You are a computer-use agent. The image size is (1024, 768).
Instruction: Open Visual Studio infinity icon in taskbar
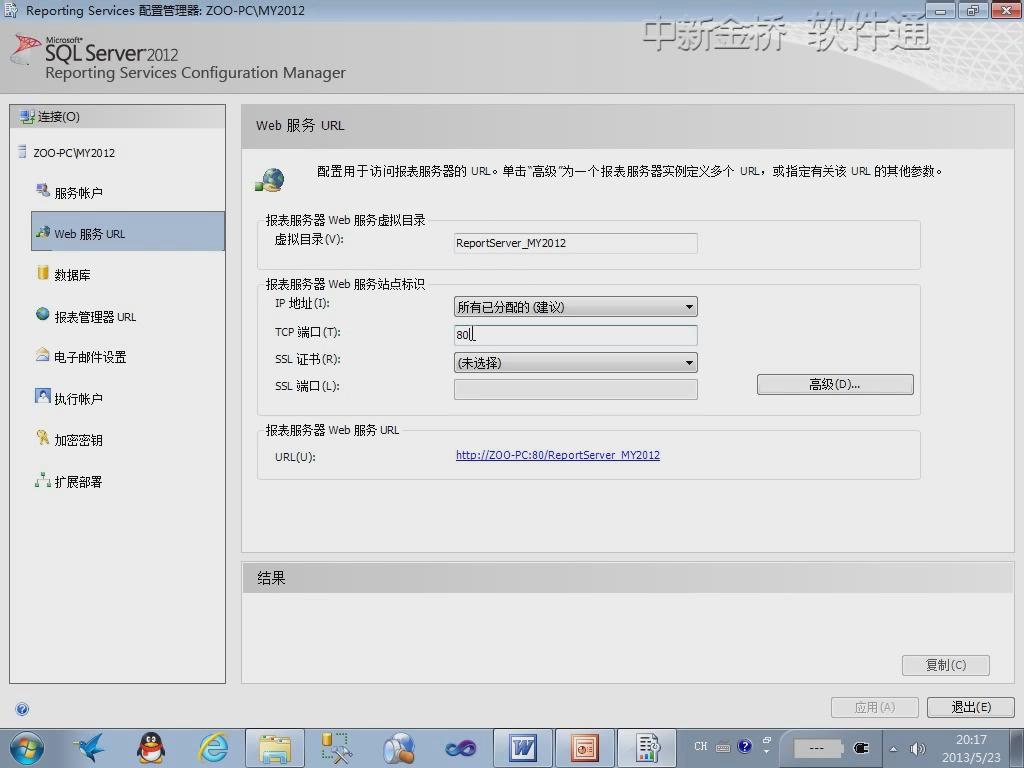[x=460, y=748]
